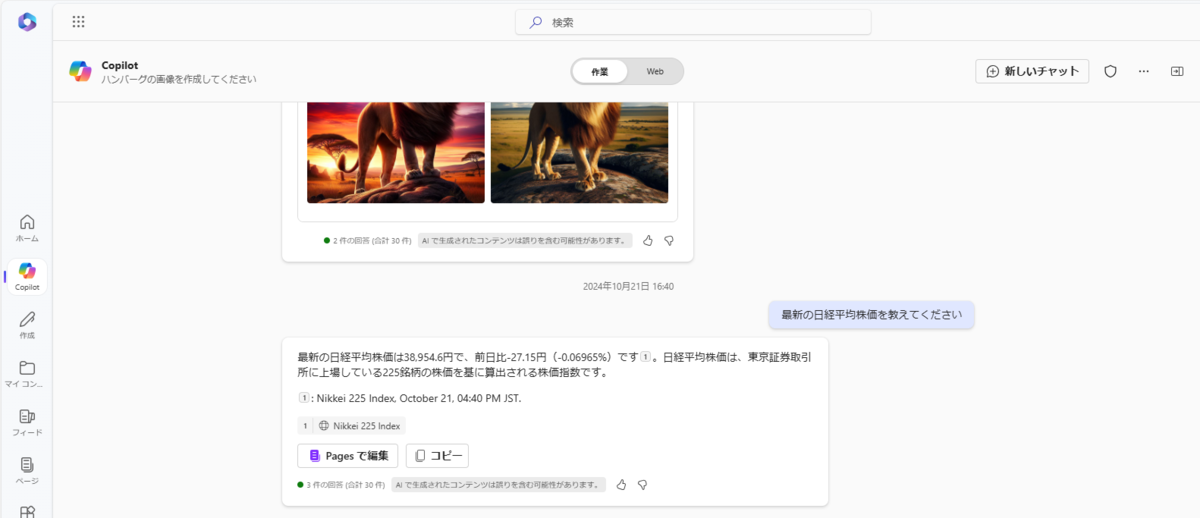This screenshot has height=518, width=1200.
Task: Toggle the side panel icon at top right
Action: (1177, 71)
